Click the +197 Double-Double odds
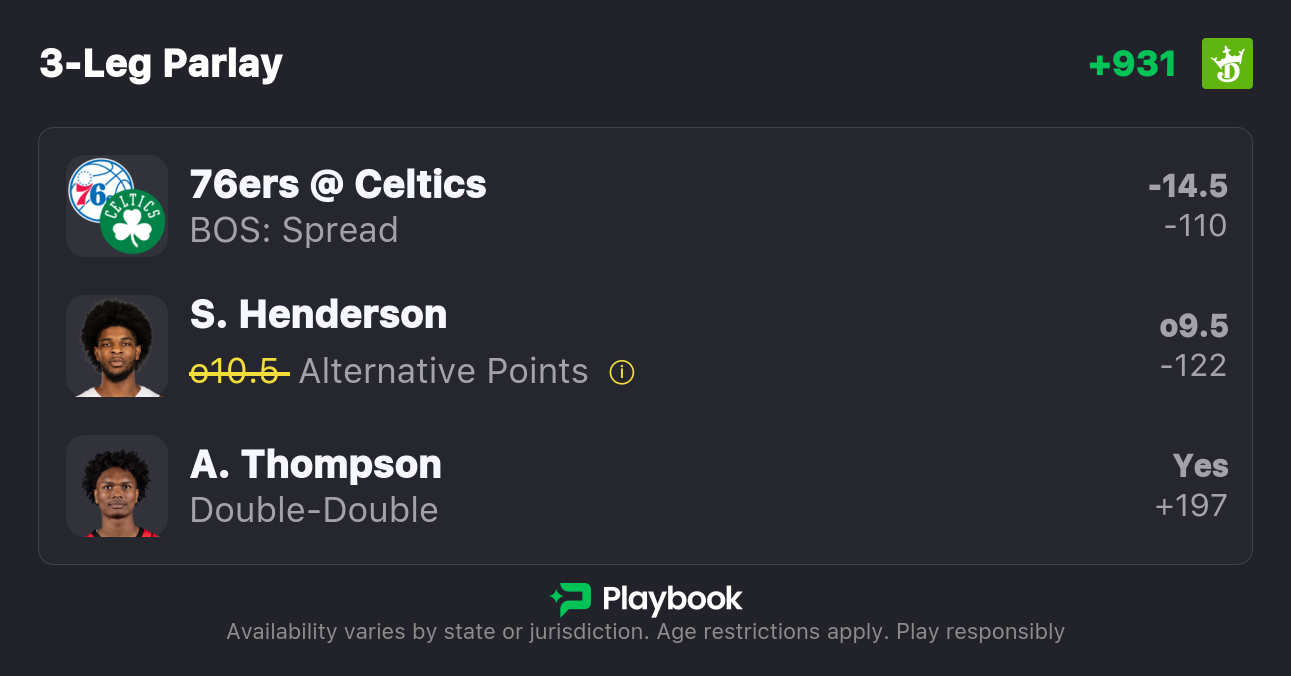The width and height of the screenshot is (1291, 676). 1191,506
